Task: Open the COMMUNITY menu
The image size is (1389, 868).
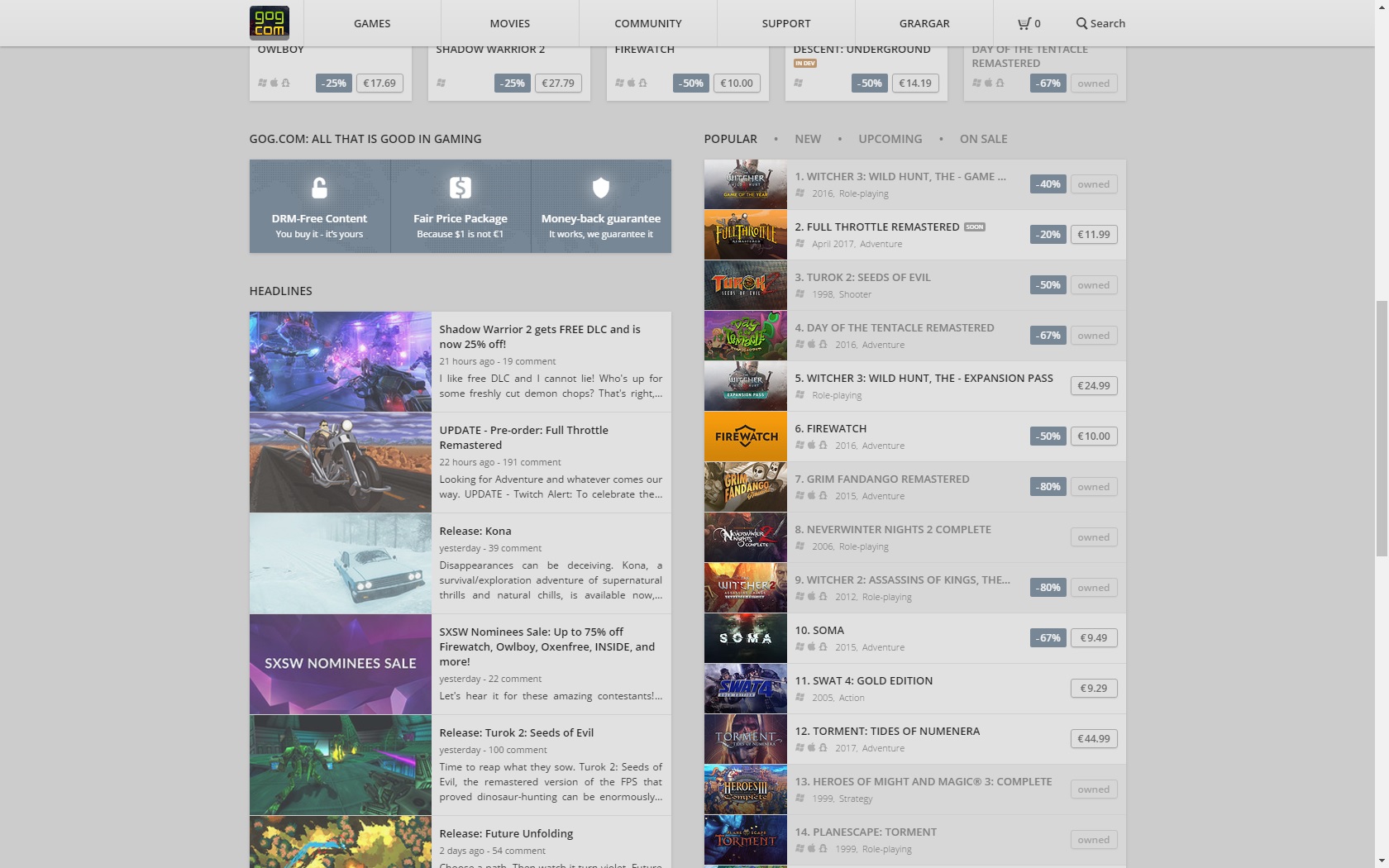Action: point(648,23)
